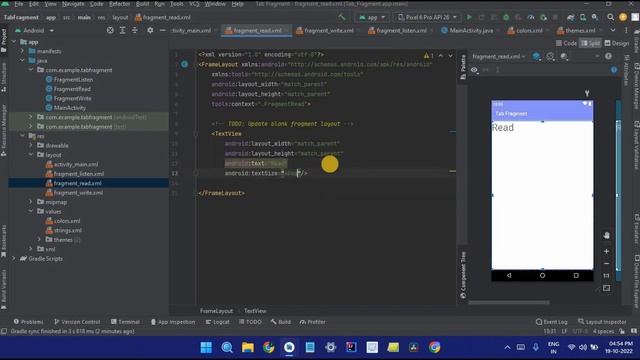Image resolution: width=640 pixels, height=360 pixels.
Task: Click the preview back navigation triangle
Action: [x=509, y=276]
